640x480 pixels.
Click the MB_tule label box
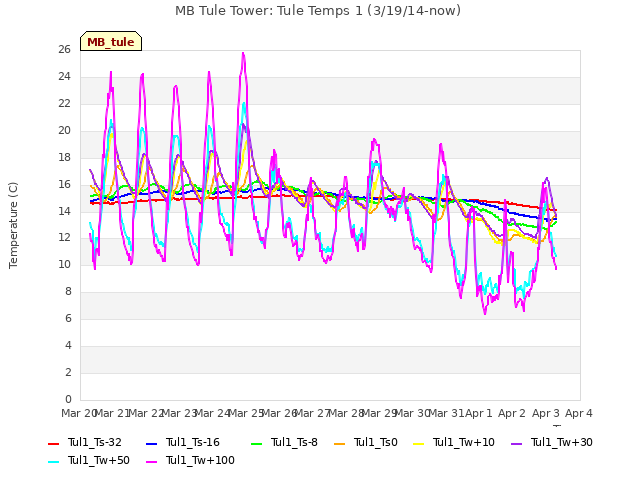point(111,41)
